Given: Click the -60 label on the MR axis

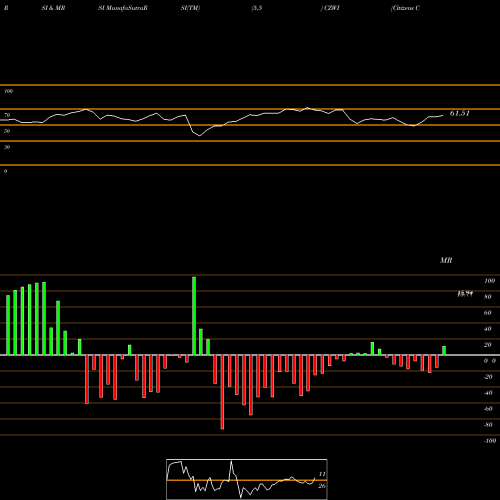Looking at the screenshot, I should coord(488,409).
